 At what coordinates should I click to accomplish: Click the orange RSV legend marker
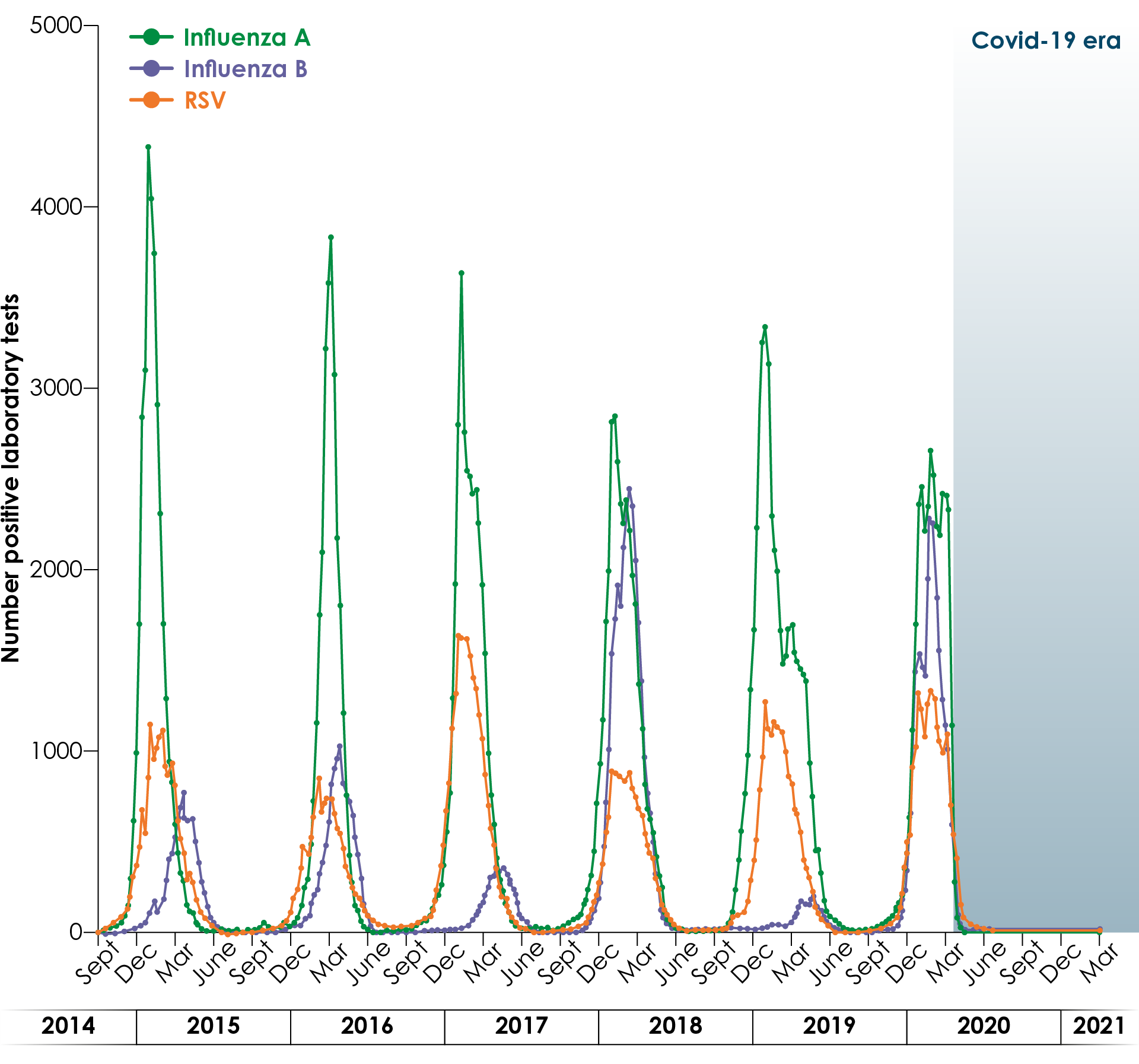tap(151, 100)
